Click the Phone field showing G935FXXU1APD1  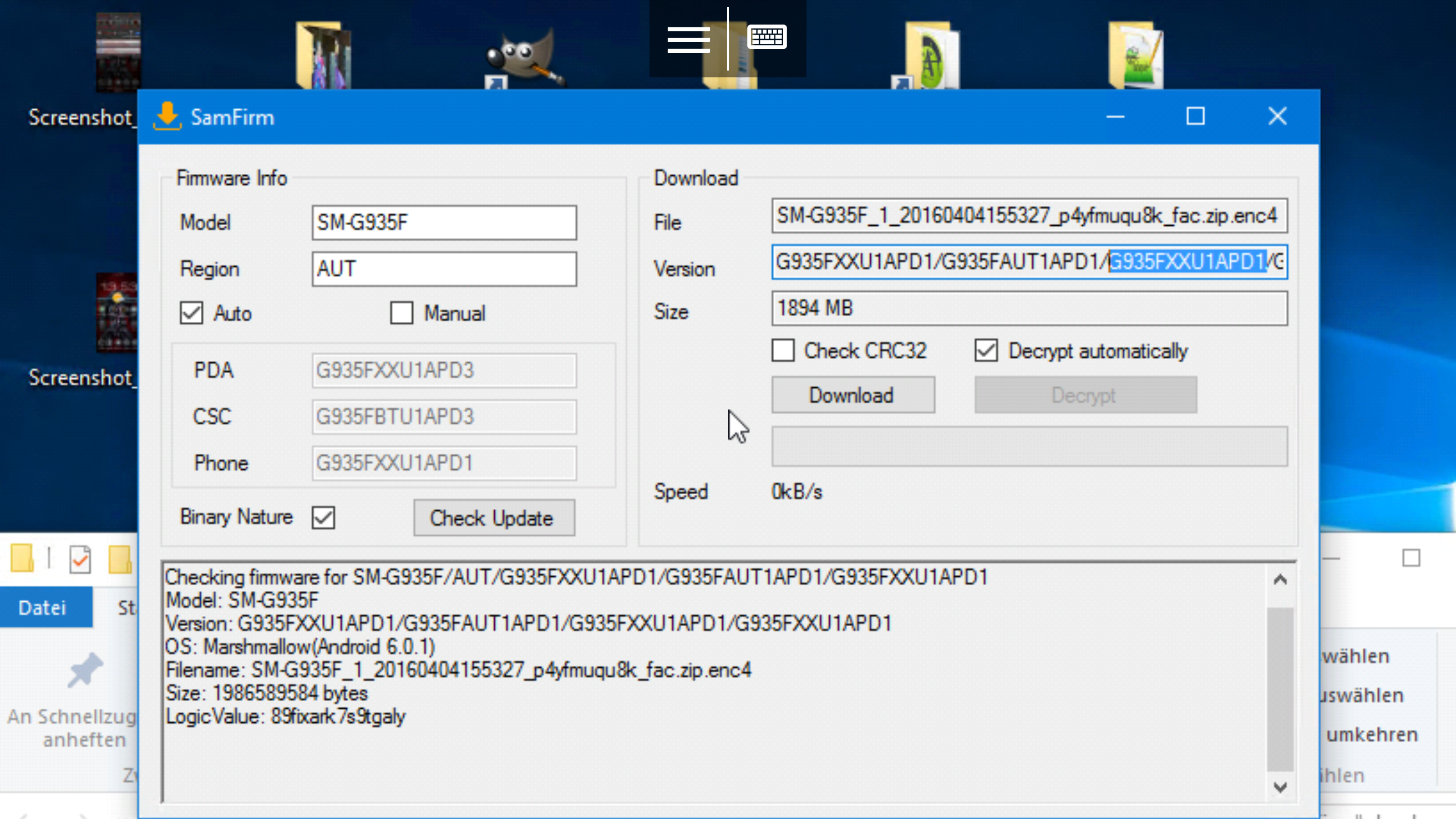[x=444, y=463]
